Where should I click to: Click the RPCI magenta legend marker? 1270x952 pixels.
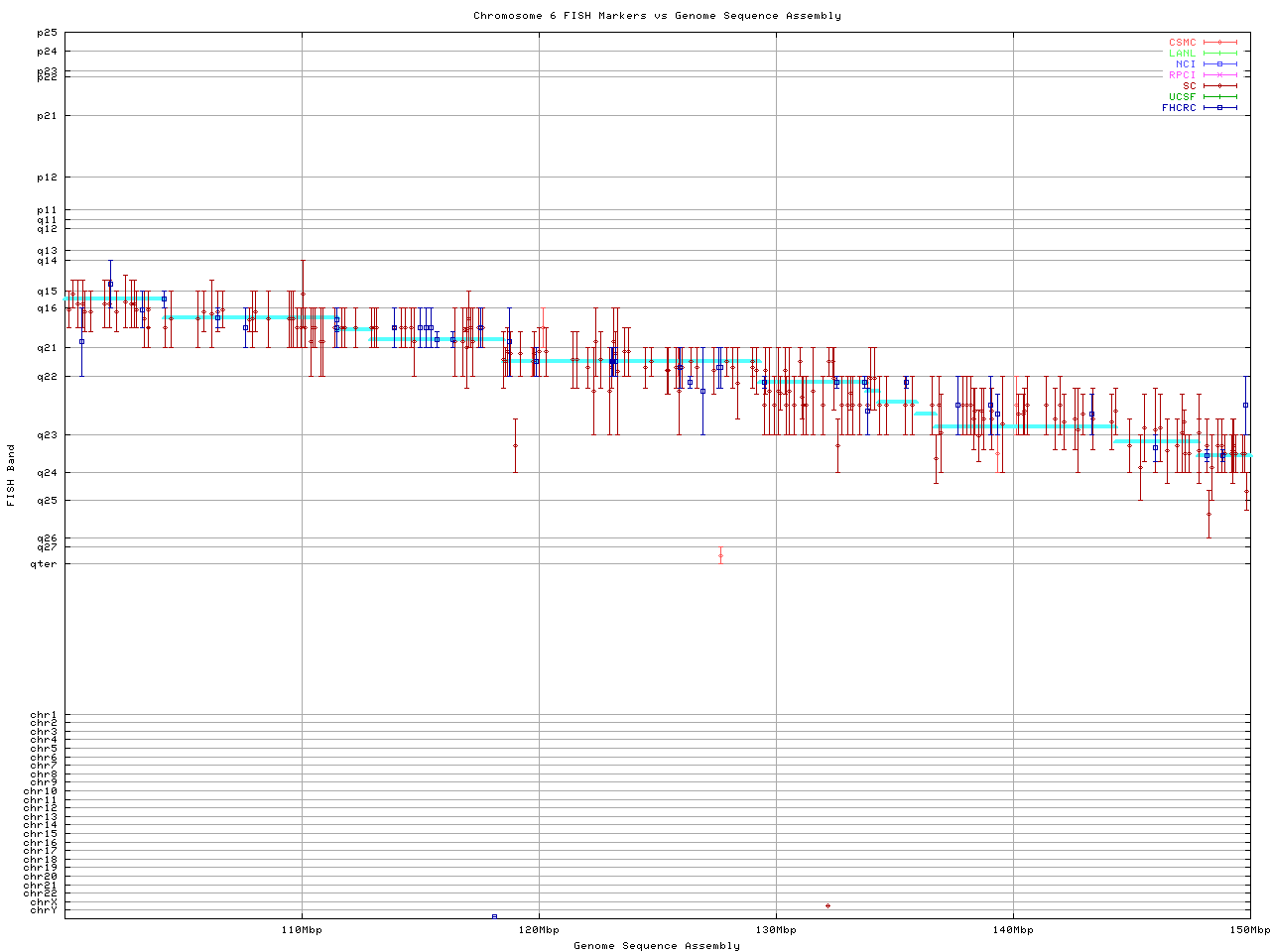point(1219,75)
